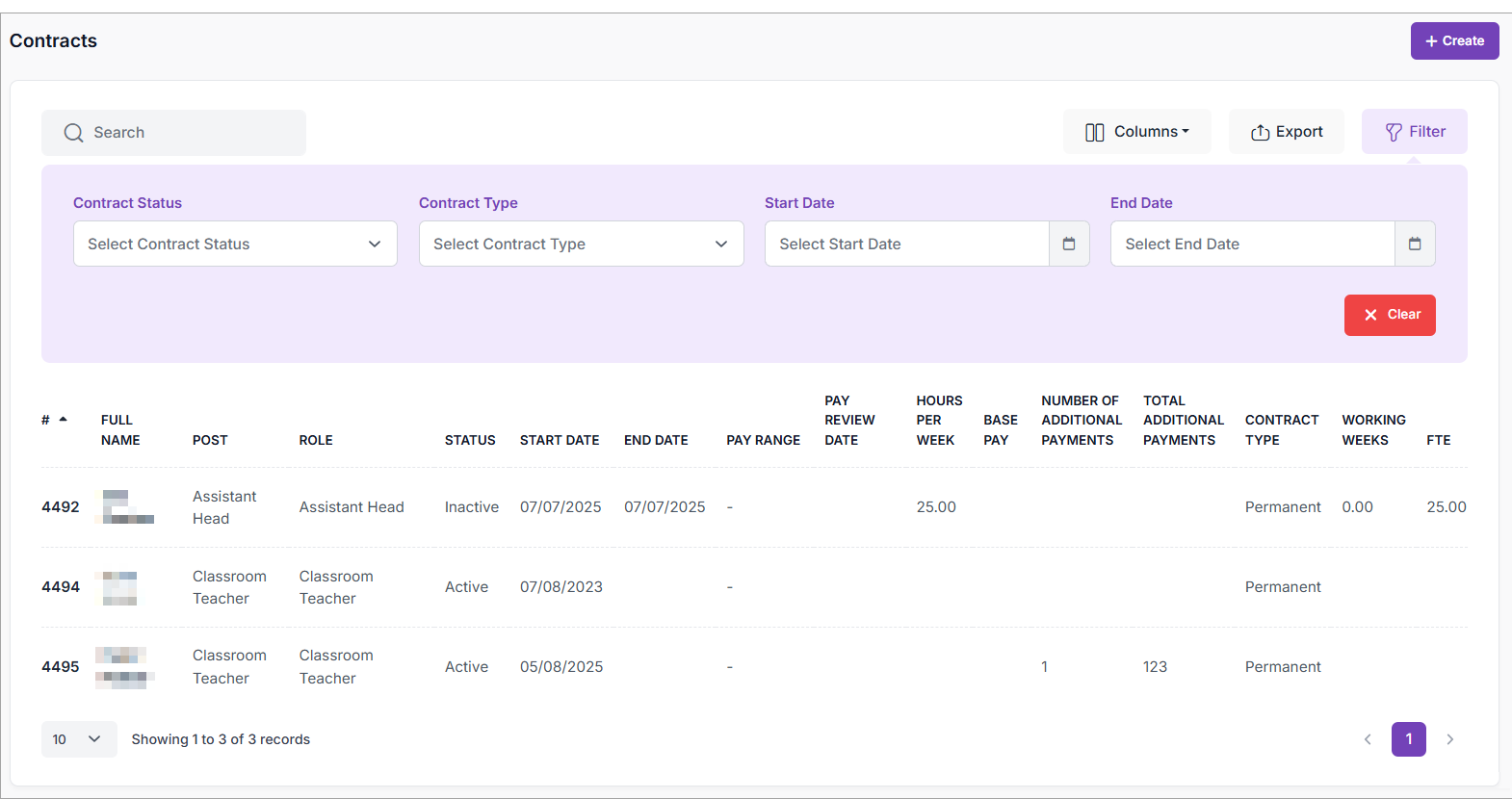
Task: Open End Date calendar picker icon
Action: click(1414, 244)
